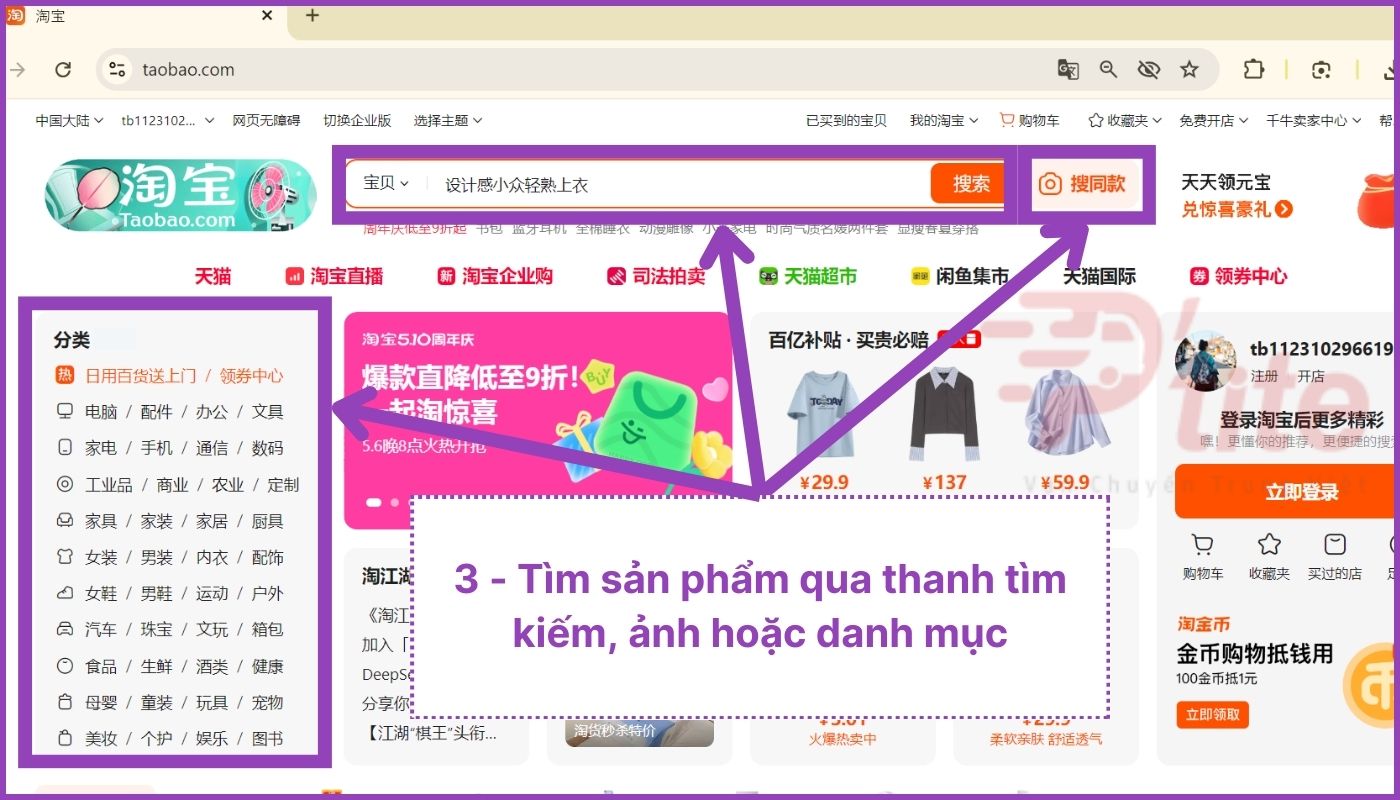This screenshot has height=800, width=1400.
Task: Open 网页无障碍 accessibility link
Action: pos(266,120)
